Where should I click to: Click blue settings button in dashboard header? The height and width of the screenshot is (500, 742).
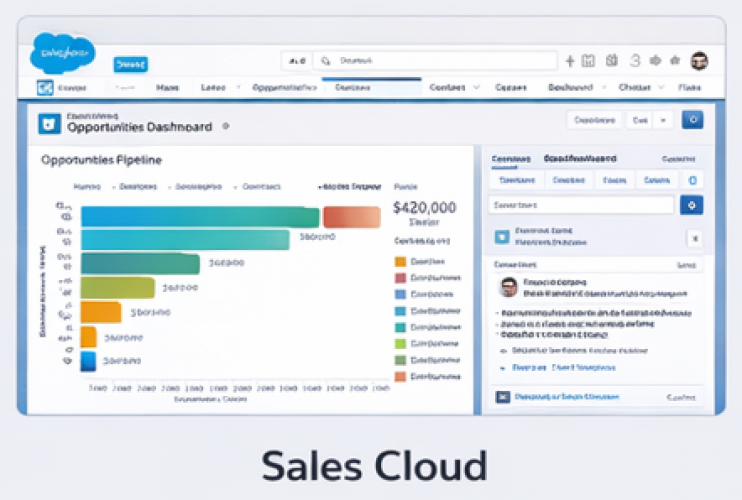[692, 120]
